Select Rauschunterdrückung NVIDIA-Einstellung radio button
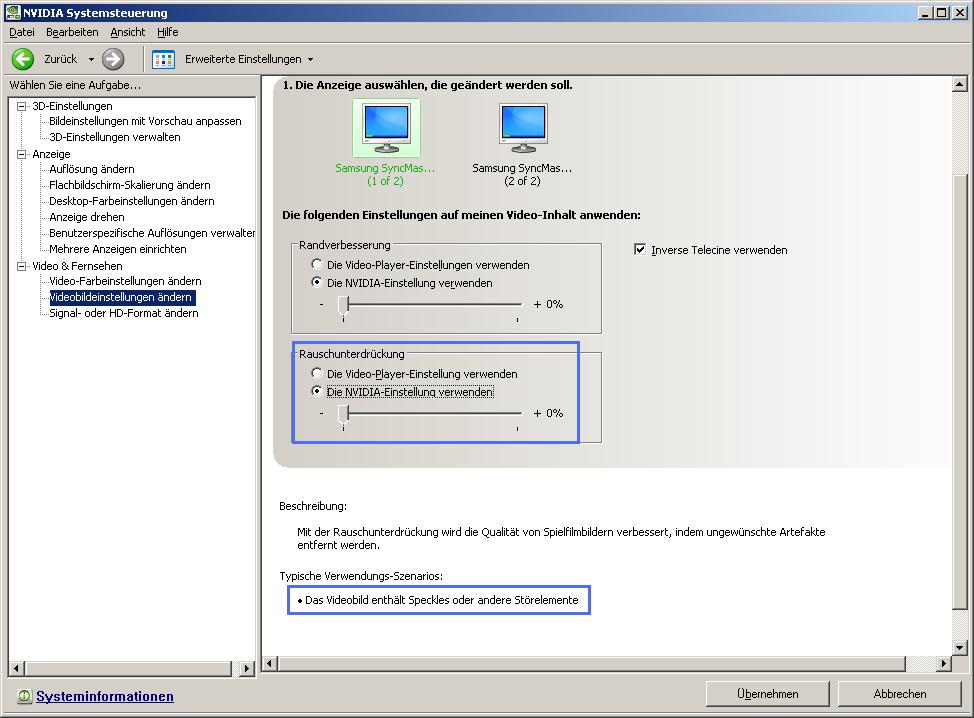 (317, 391)
